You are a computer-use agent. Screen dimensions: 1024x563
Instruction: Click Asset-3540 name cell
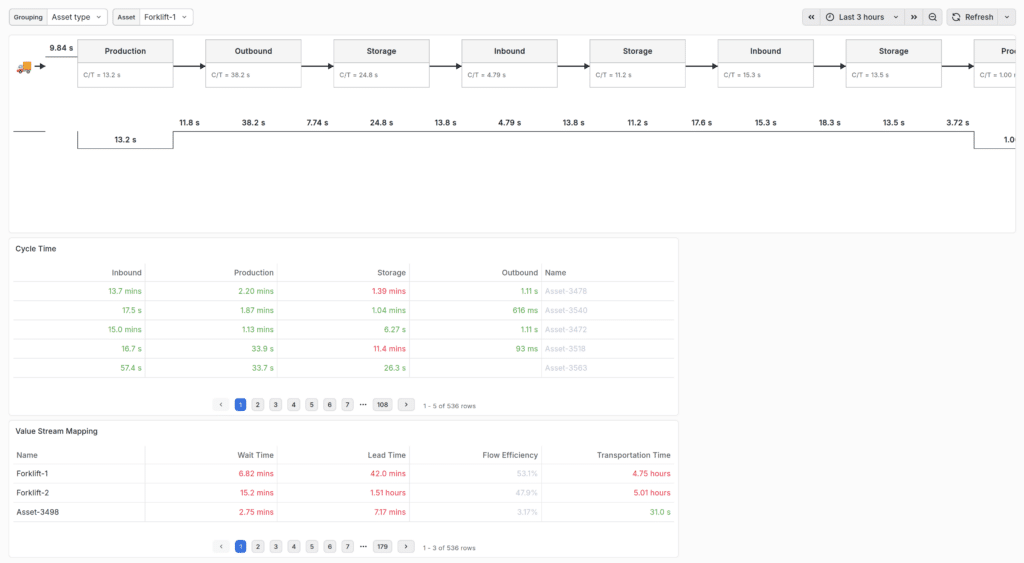click(x=566, y=310)
